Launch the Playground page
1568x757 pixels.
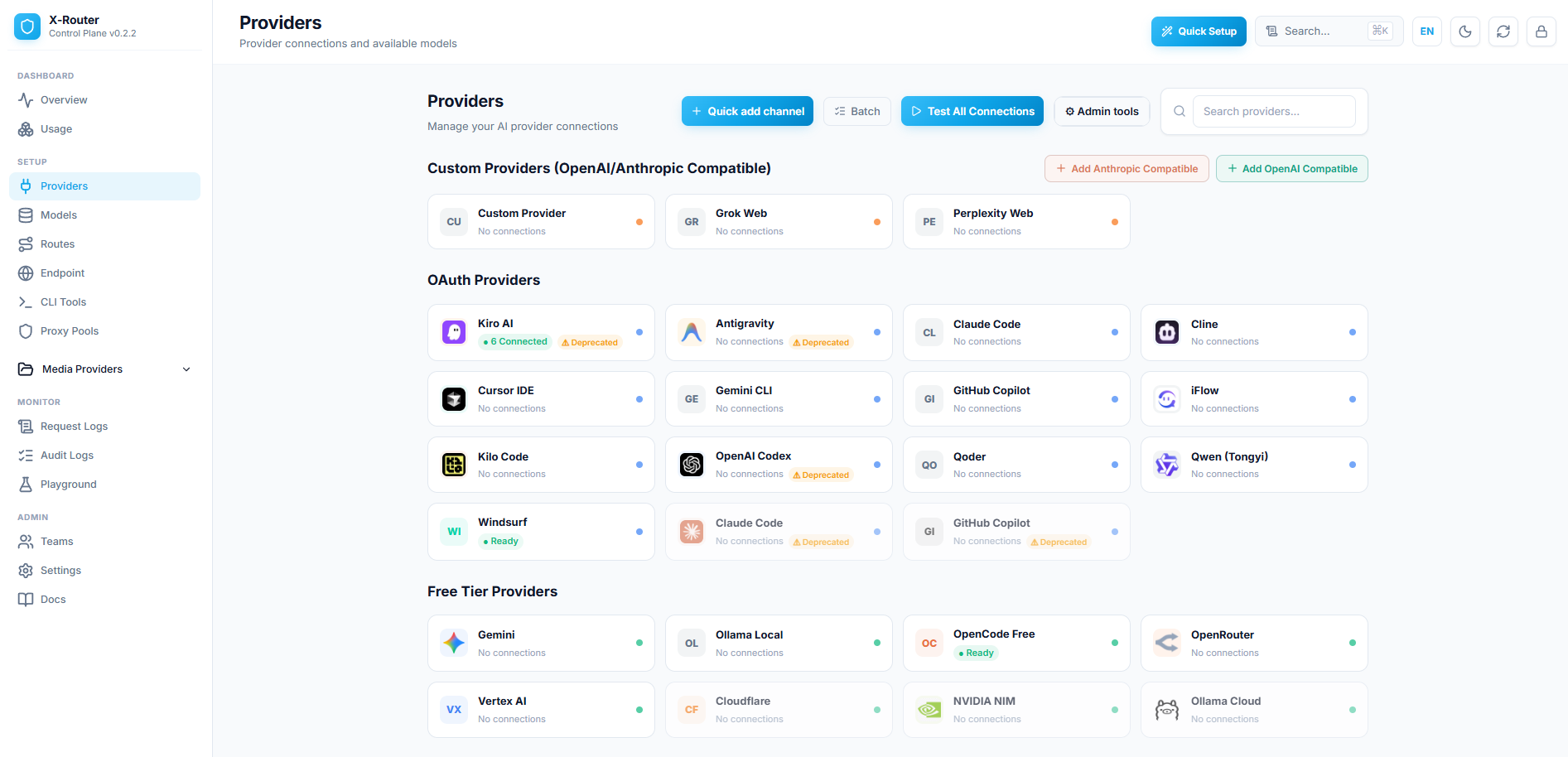[x=105, y=485]
